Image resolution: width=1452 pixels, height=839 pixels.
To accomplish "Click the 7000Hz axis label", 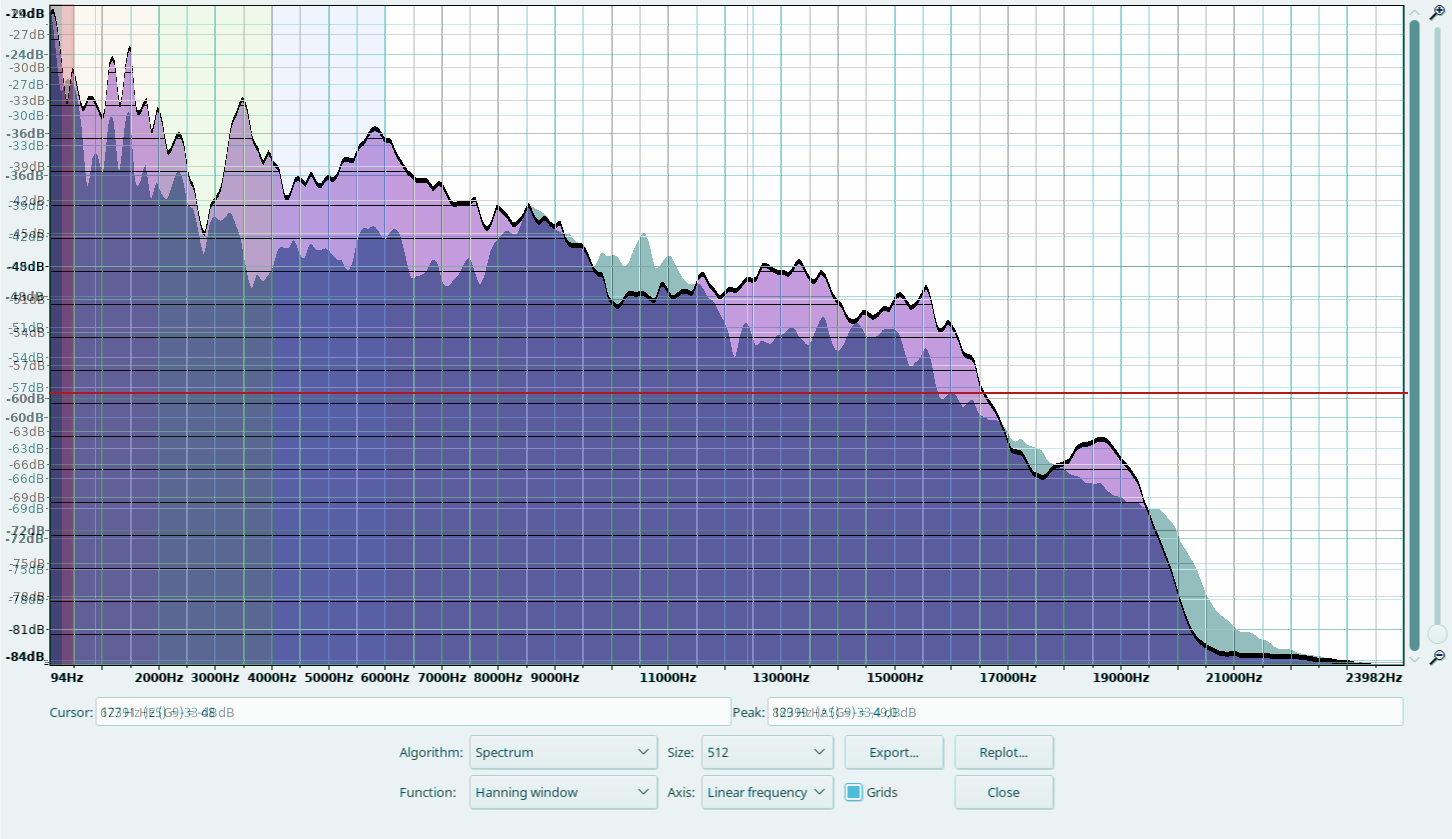I will 442,677.
